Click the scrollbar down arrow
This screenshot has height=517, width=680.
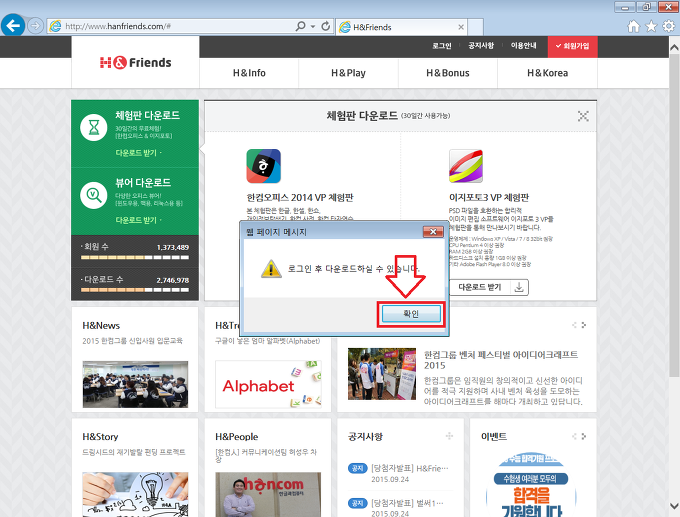[x=674, y=506]
